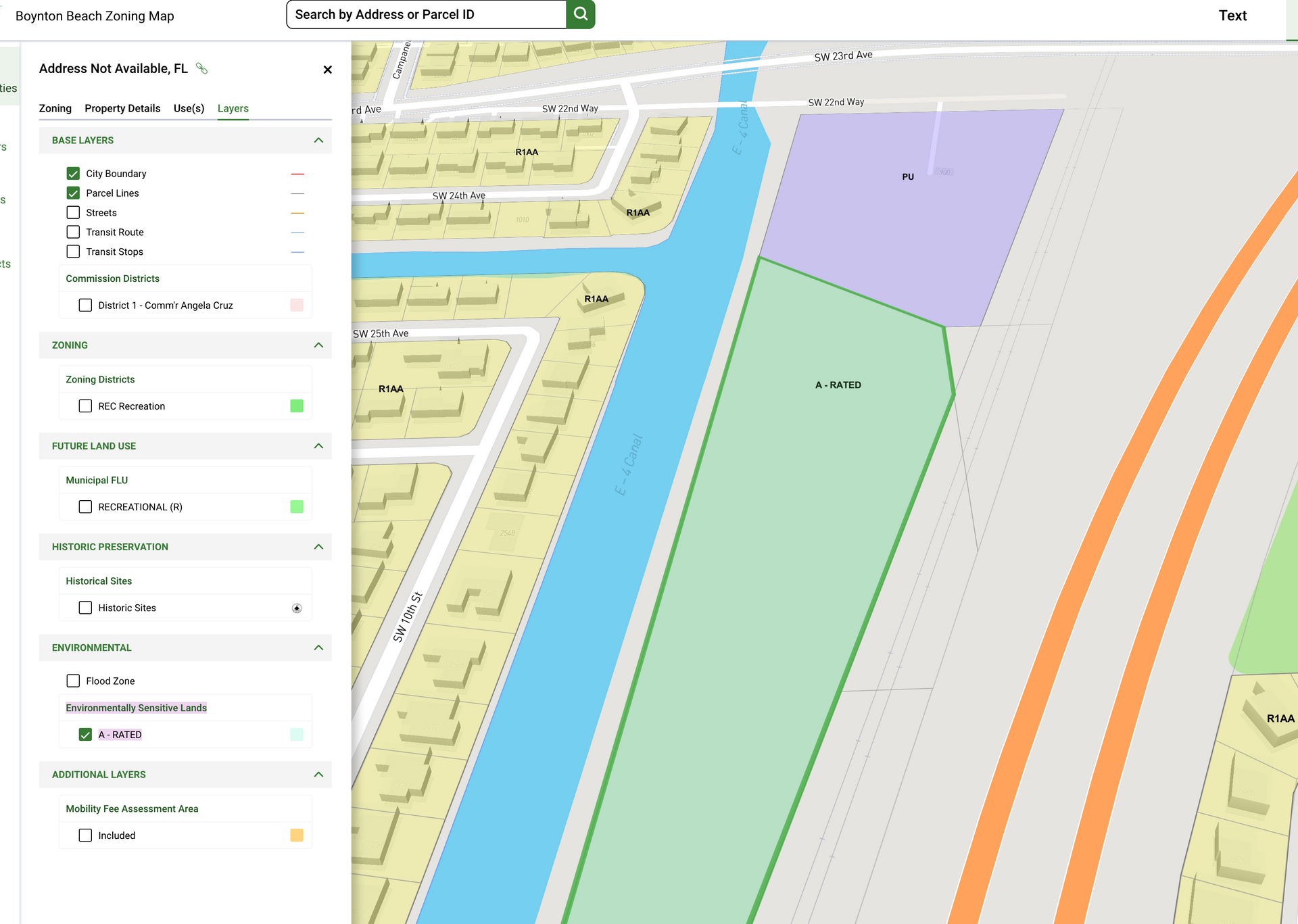
Task: Click the District 1 pink color swatch
Action: (x=297, y=306)
